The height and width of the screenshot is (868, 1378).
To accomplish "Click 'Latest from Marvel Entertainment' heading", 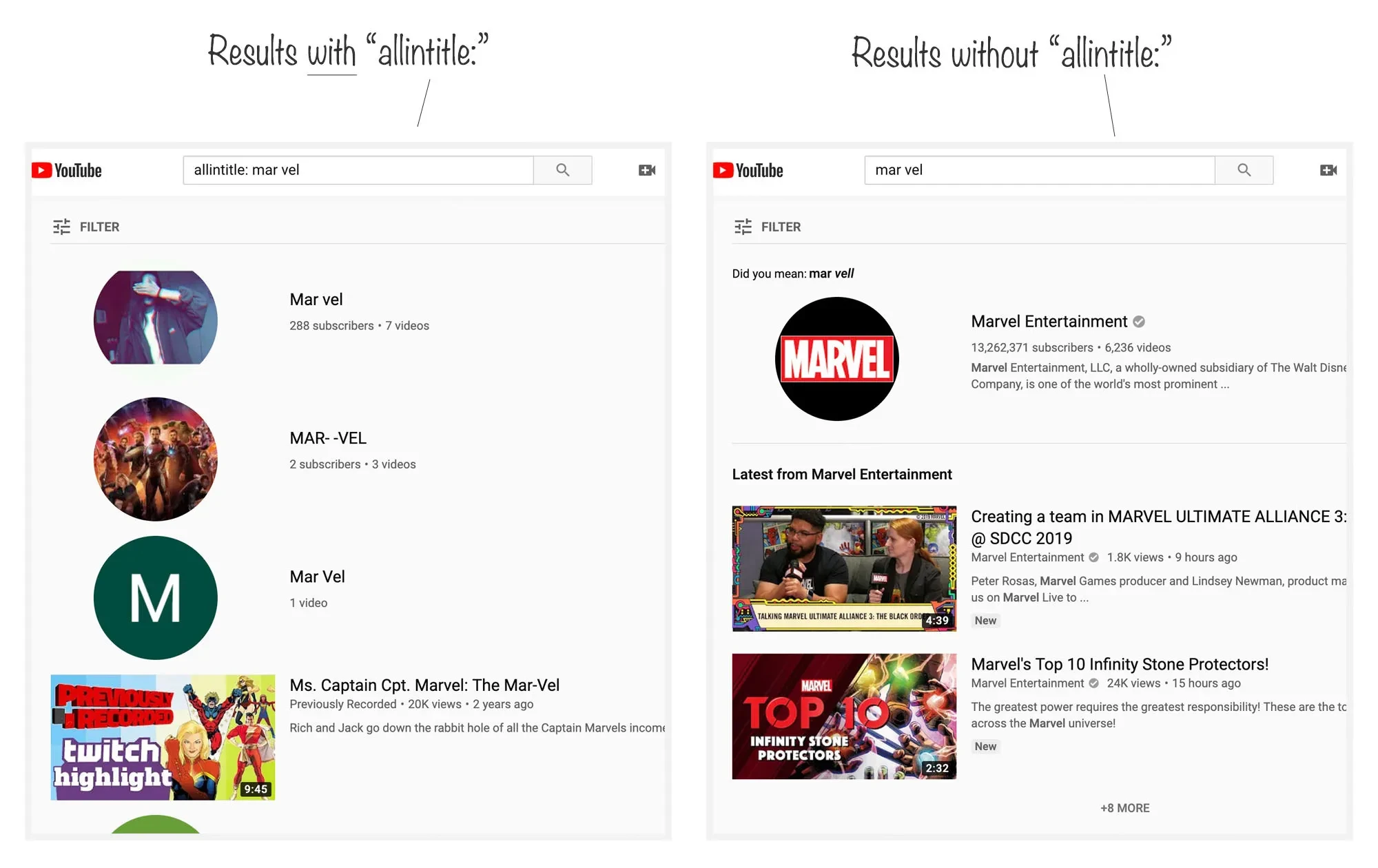I will [842, 475].
